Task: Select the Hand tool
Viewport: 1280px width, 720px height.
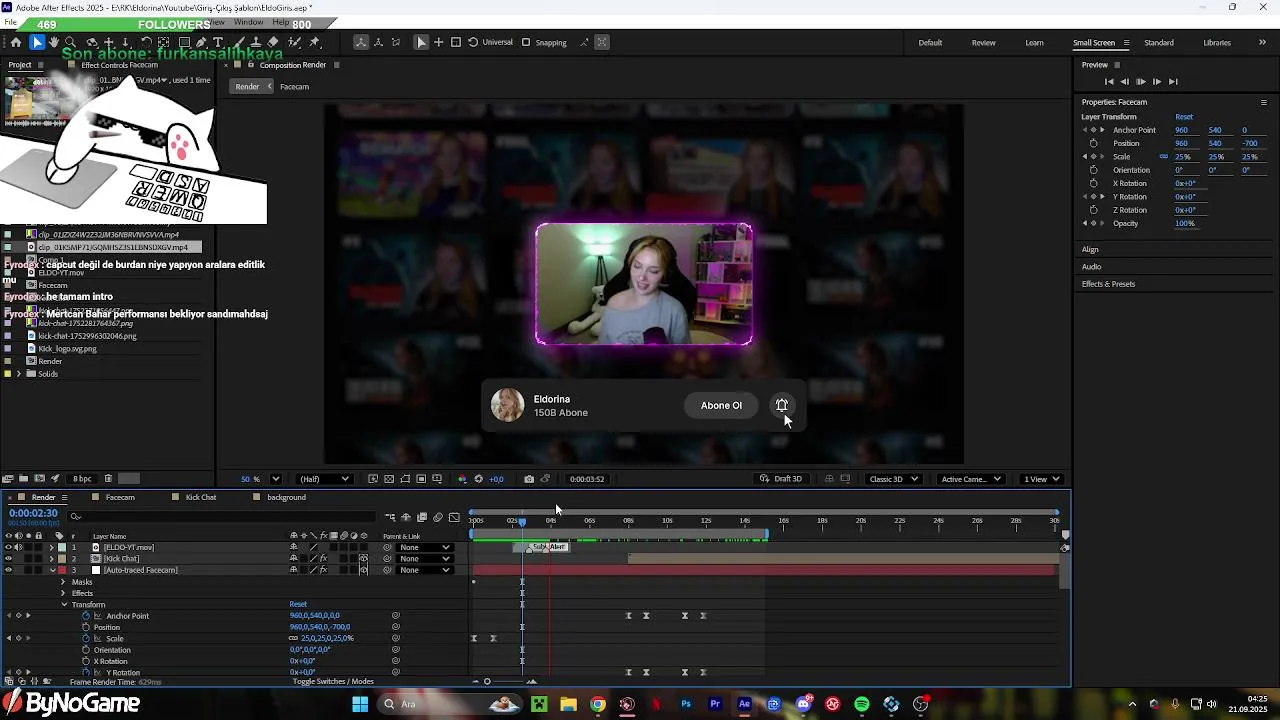Action: pyautogui.click(x=54, y=42)
